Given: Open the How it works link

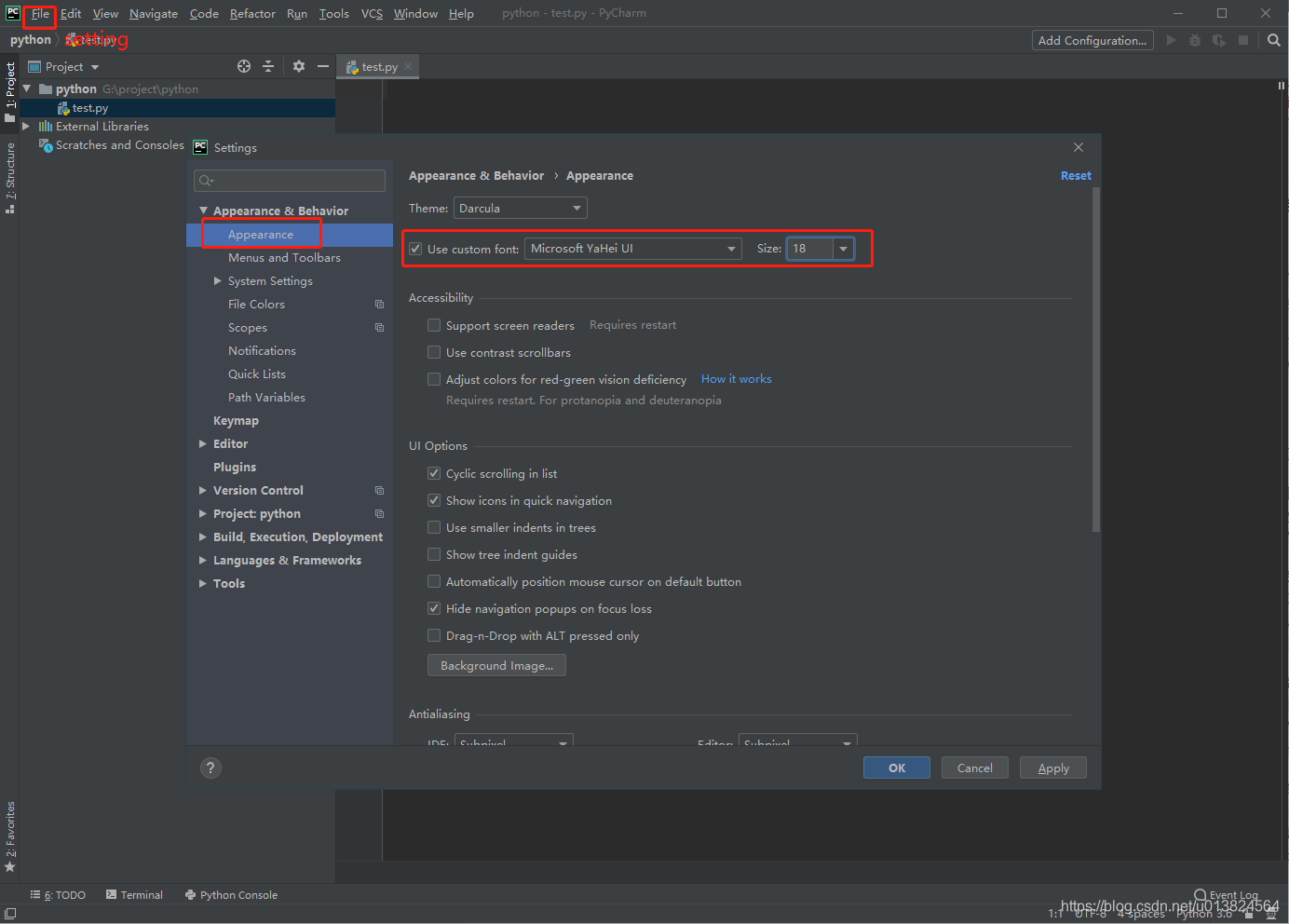Looking at the screenshot, I should tap(737, 379).
